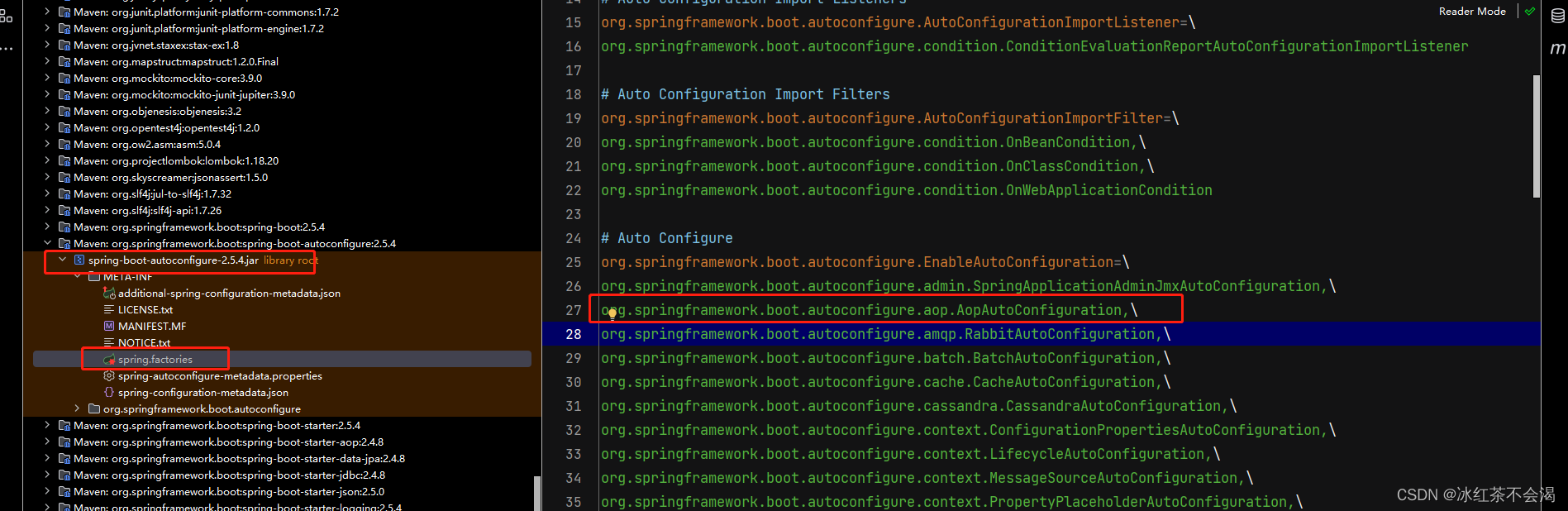Screen dimensions: 1568x511
Task: Expand Maven junit-platform-commons:1.7.2 node
Action: tap(47, 12)
